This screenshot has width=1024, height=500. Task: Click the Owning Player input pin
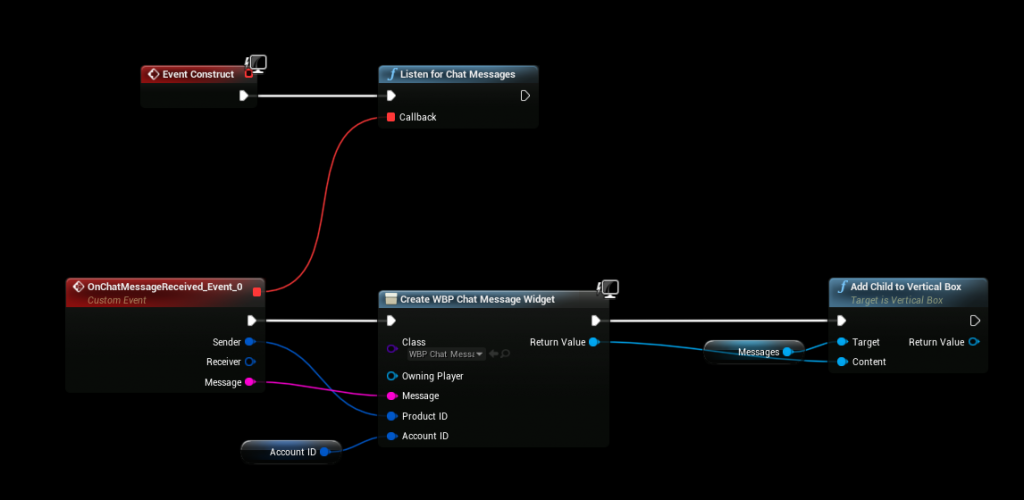click(391, 376)
